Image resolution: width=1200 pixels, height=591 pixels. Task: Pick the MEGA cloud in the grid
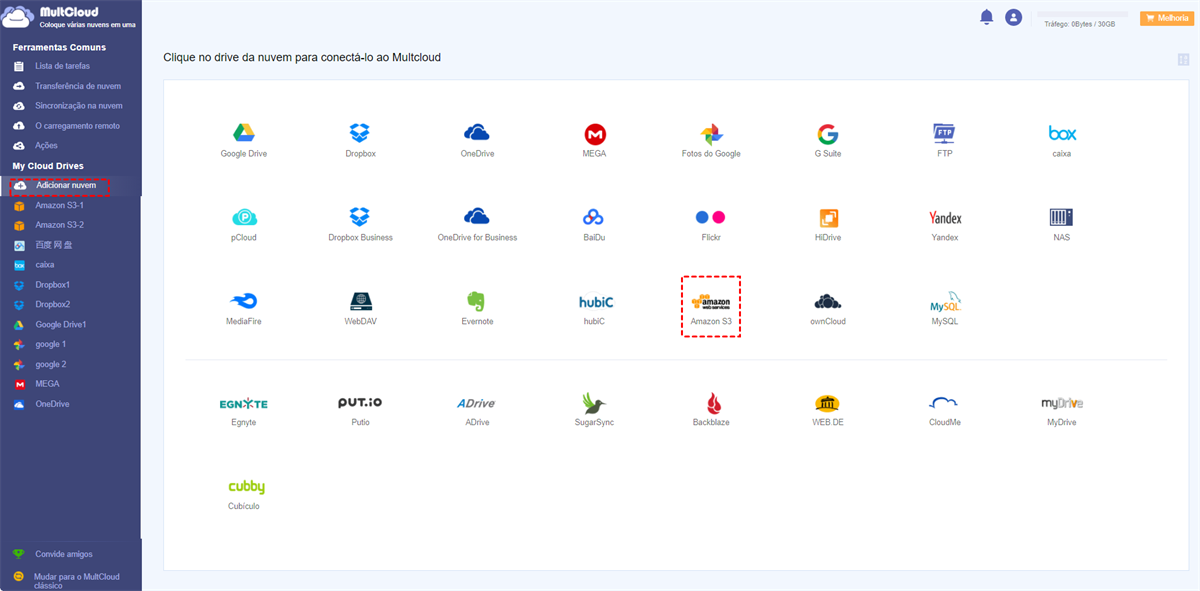[x=595, y=141]
